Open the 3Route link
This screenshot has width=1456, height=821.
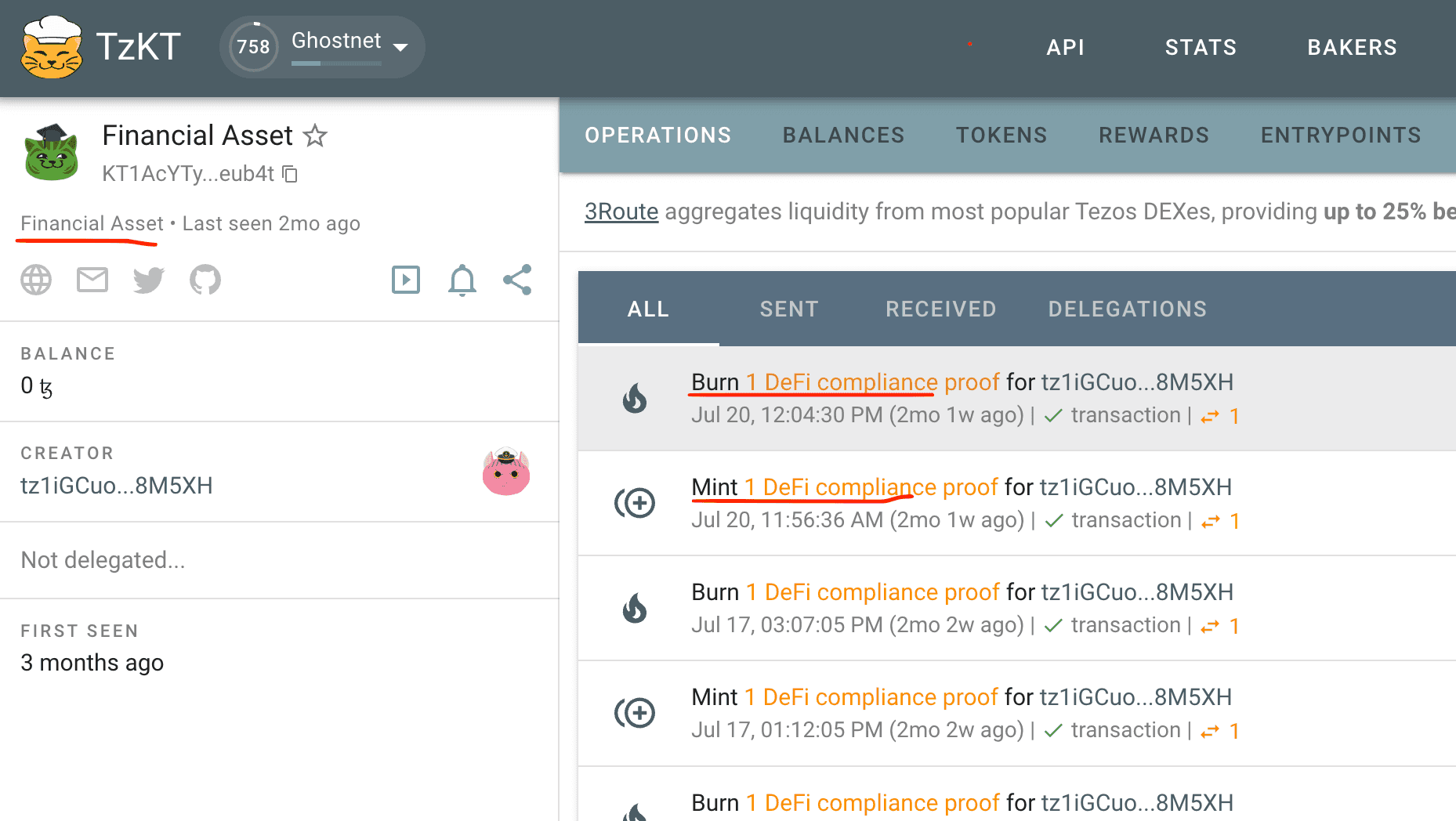621,212
